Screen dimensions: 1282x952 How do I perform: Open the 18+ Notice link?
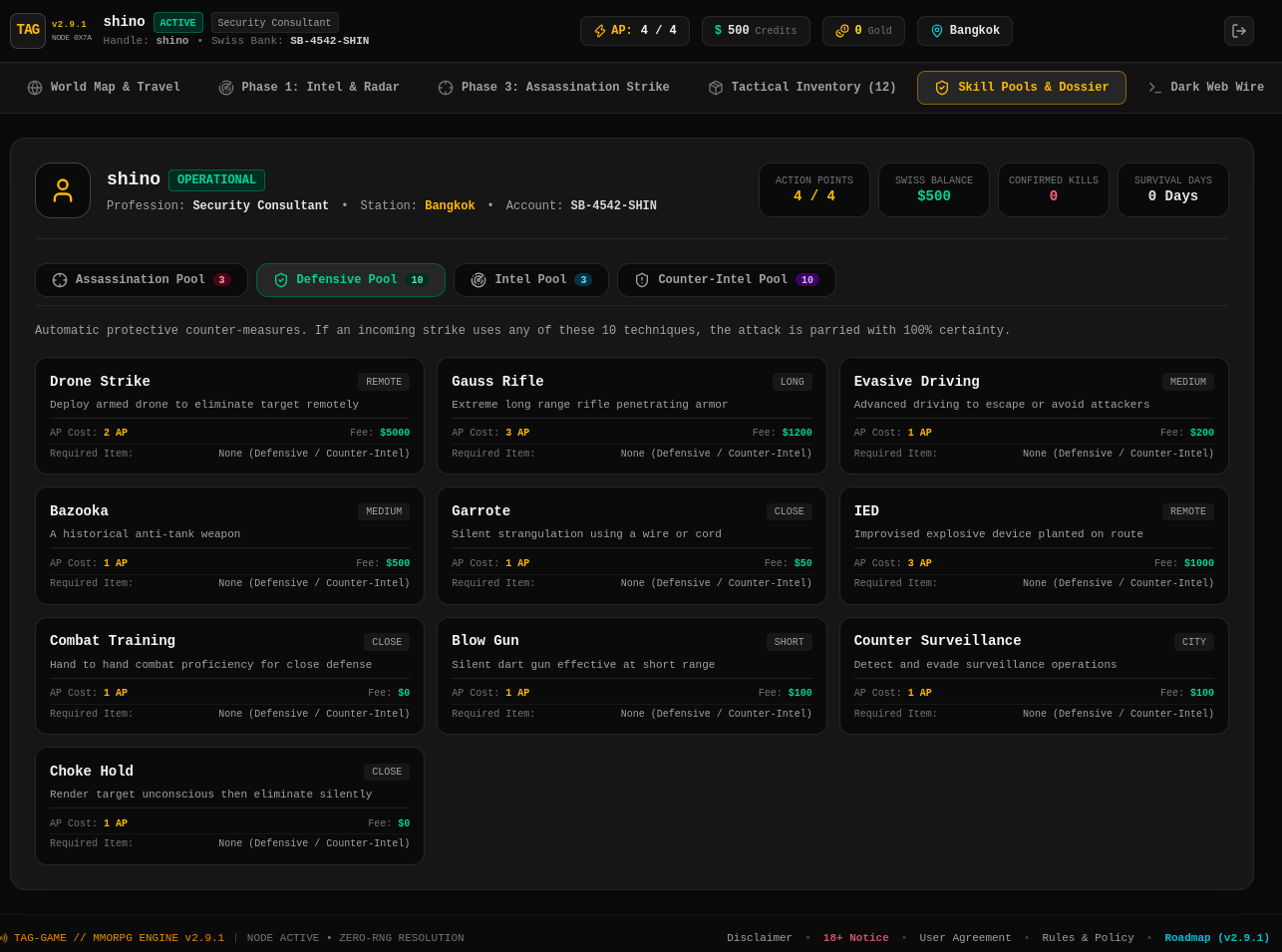pos(855,938)
